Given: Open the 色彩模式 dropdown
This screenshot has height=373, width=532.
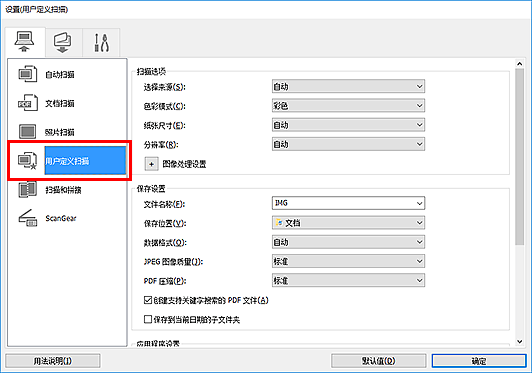Looking at the screenshot, I should pos(348,106).
